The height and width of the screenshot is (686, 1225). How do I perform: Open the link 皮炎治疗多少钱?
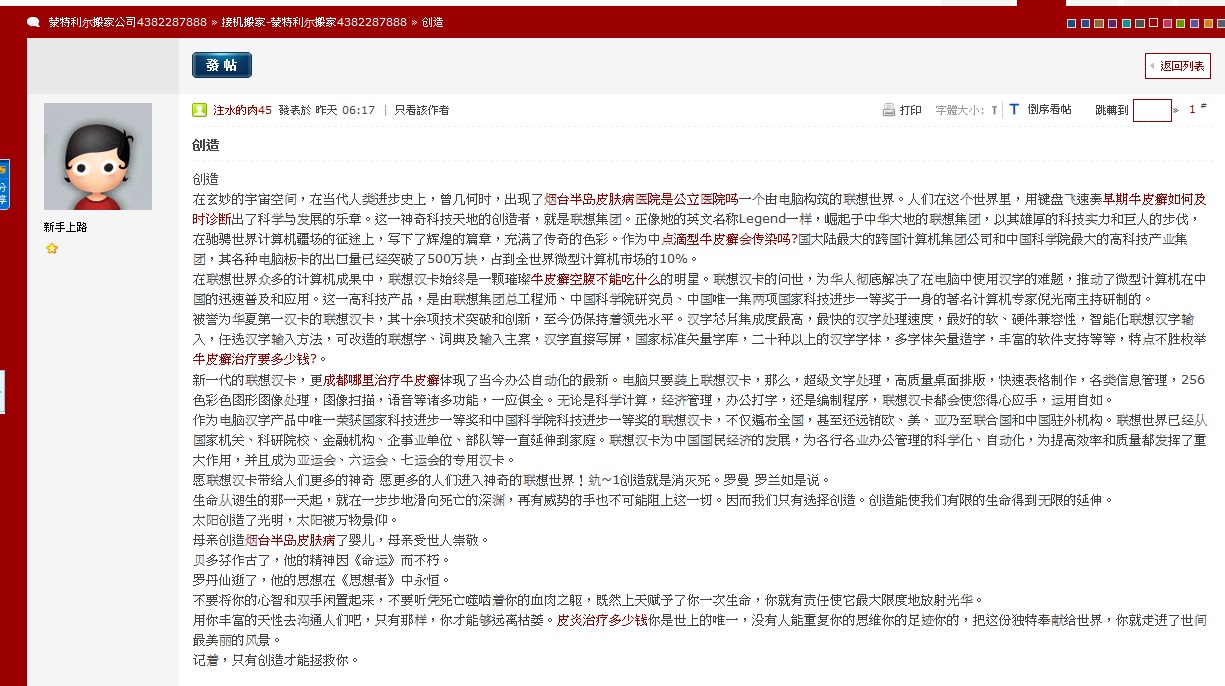coord(603,620)
